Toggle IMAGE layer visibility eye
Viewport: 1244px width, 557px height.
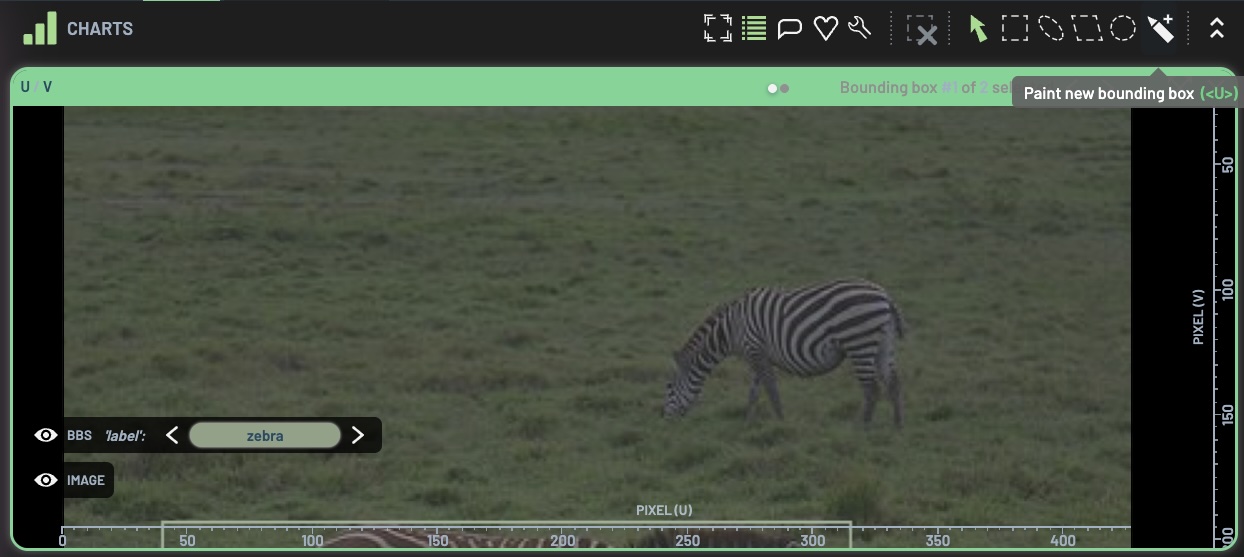pyautogui.click(x=45, y=480)
